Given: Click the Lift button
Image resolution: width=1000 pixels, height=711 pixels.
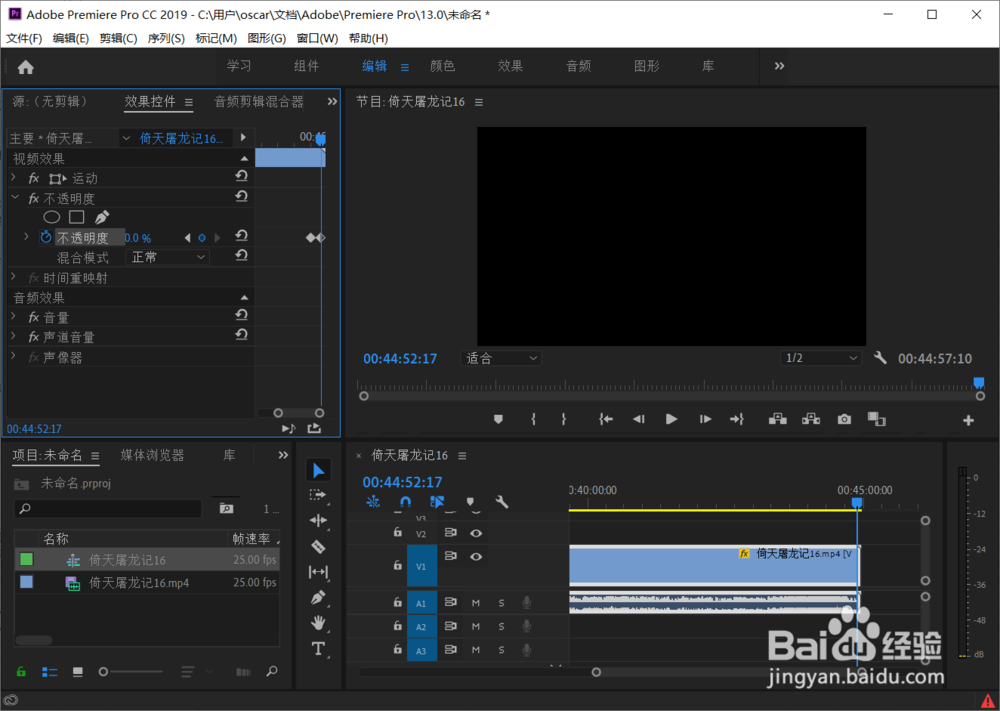Looking at the screenshot, I should point(777,419).
